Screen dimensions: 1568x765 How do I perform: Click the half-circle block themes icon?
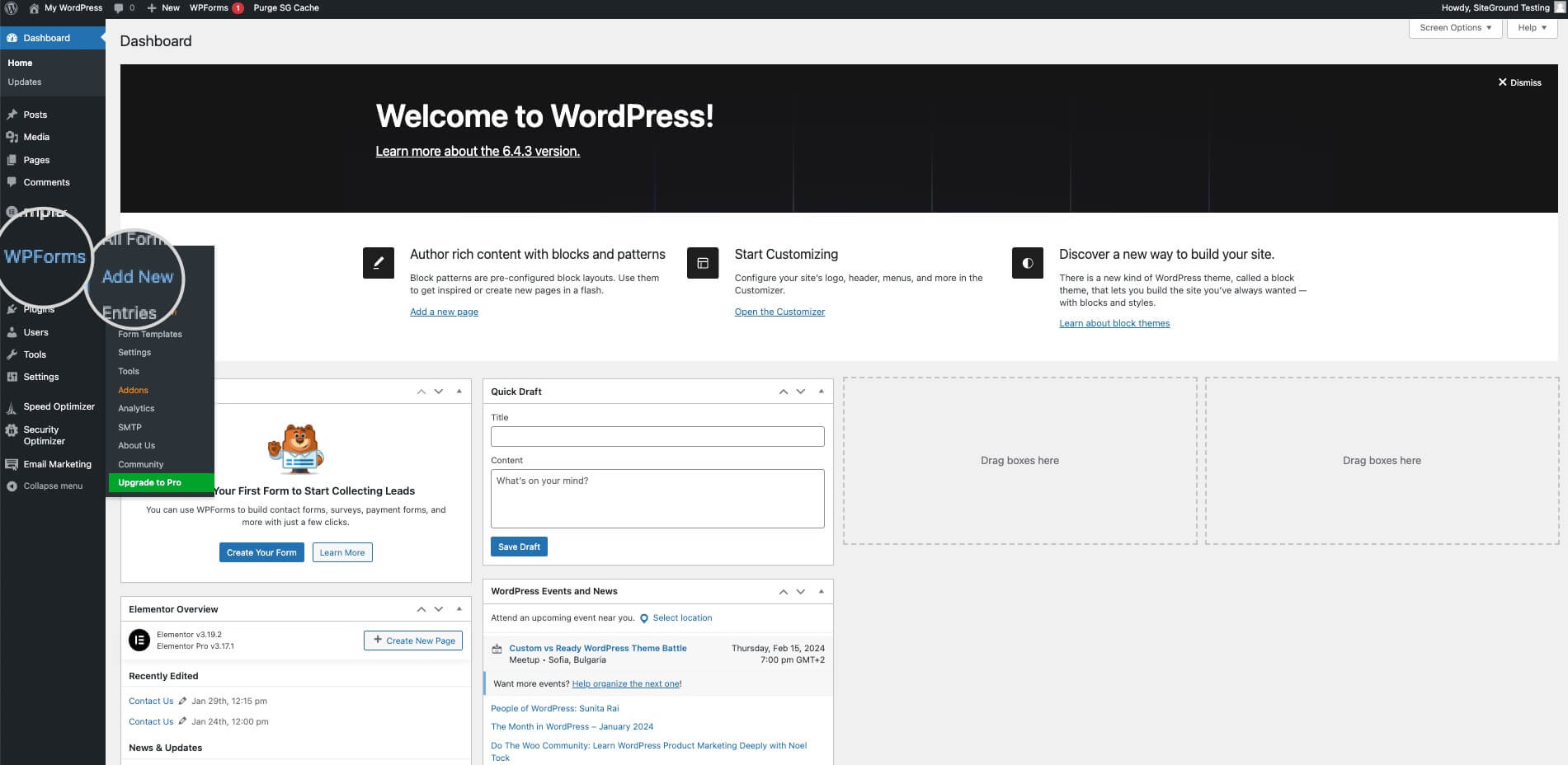point(1028,263)
